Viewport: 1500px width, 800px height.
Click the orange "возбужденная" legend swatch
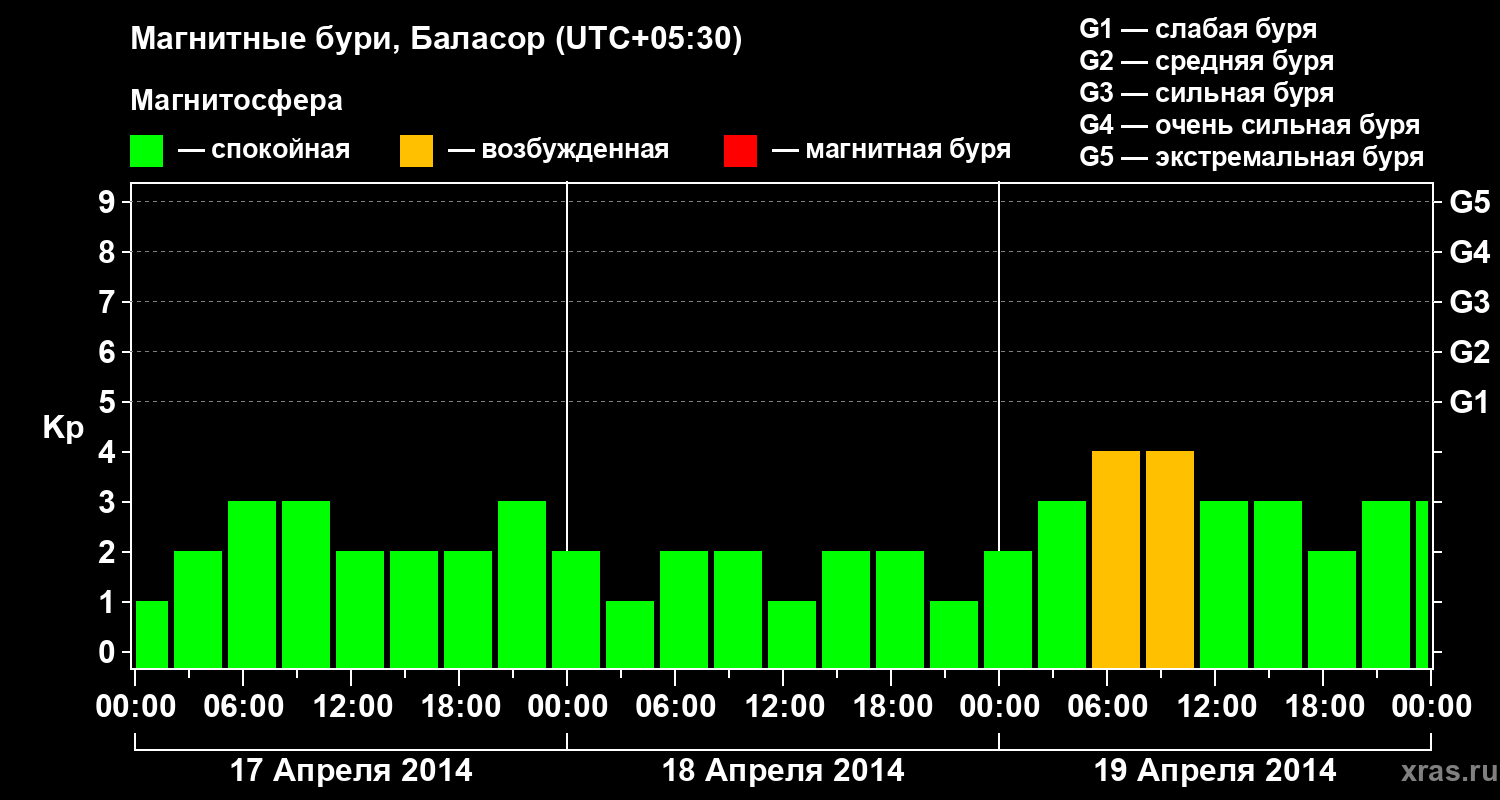(416, 151)
